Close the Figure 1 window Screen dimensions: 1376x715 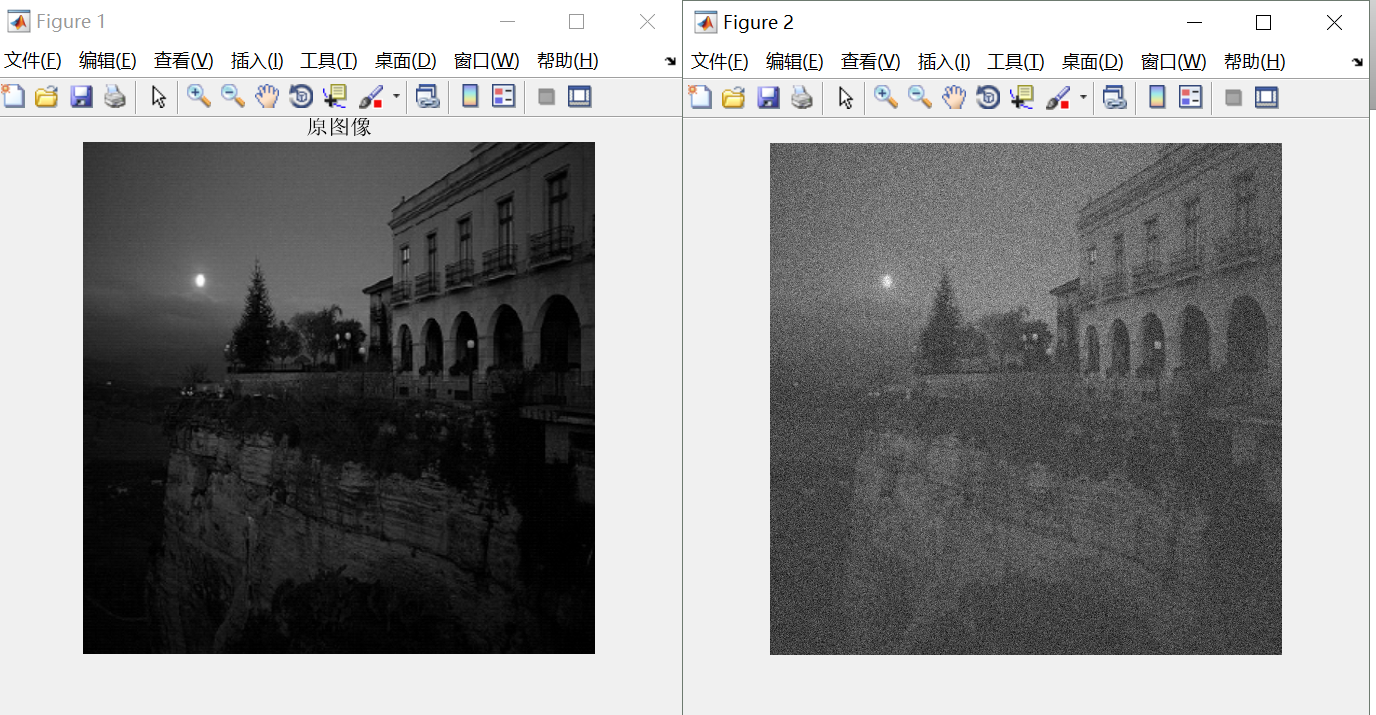coord(647,21)
